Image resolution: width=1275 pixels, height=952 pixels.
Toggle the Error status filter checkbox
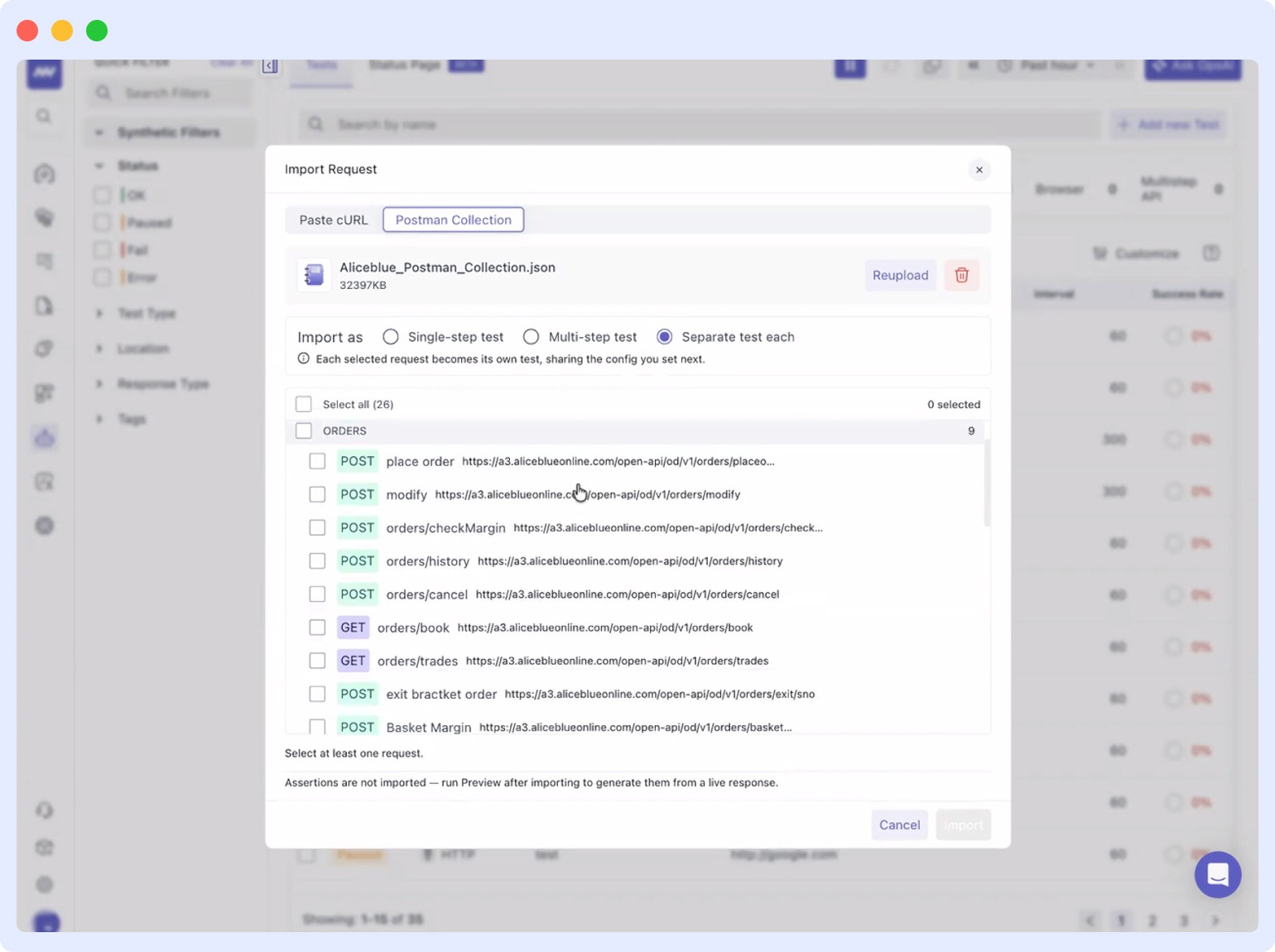(102, 277)
